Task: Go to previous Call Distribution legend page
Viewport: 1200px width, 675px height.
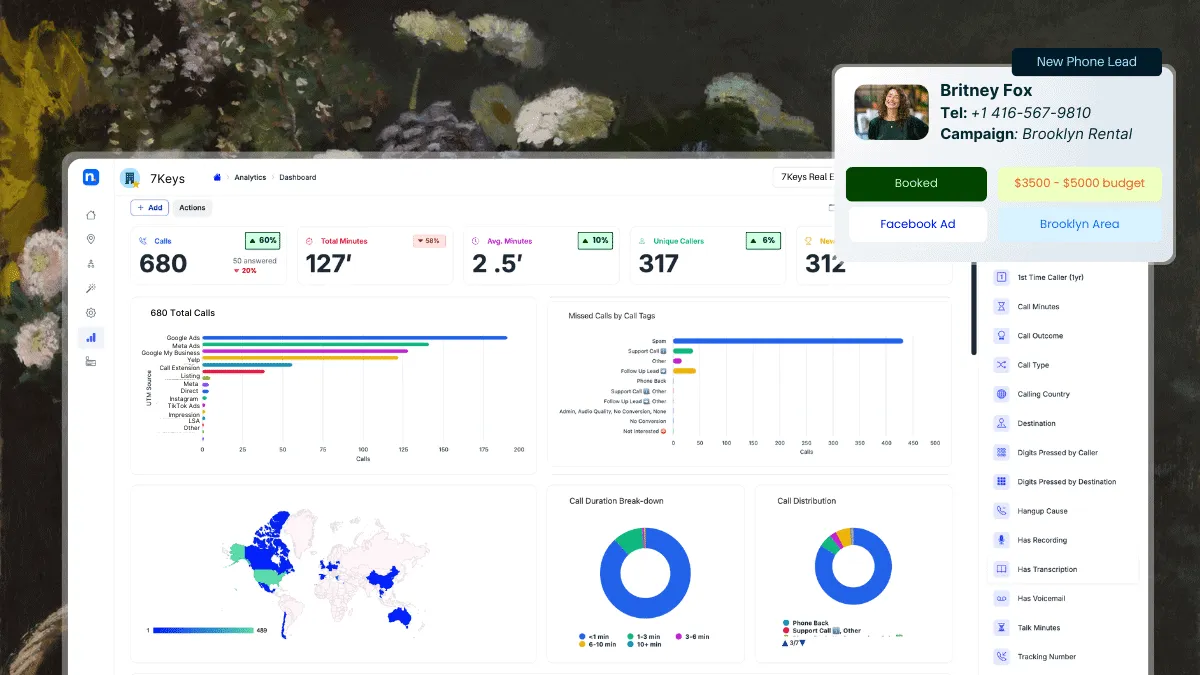Action: tap(785, 643)
